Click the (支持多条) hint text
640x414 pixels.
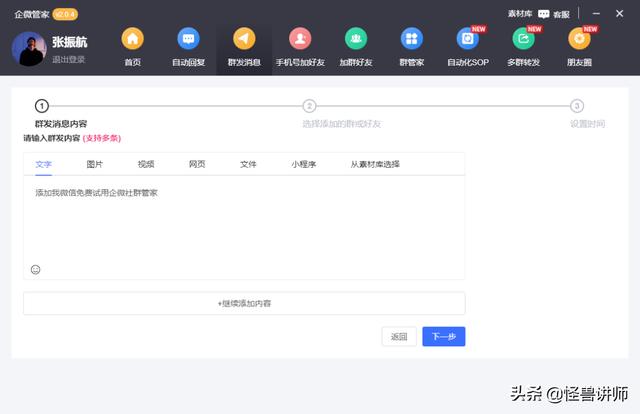[102, 138]
